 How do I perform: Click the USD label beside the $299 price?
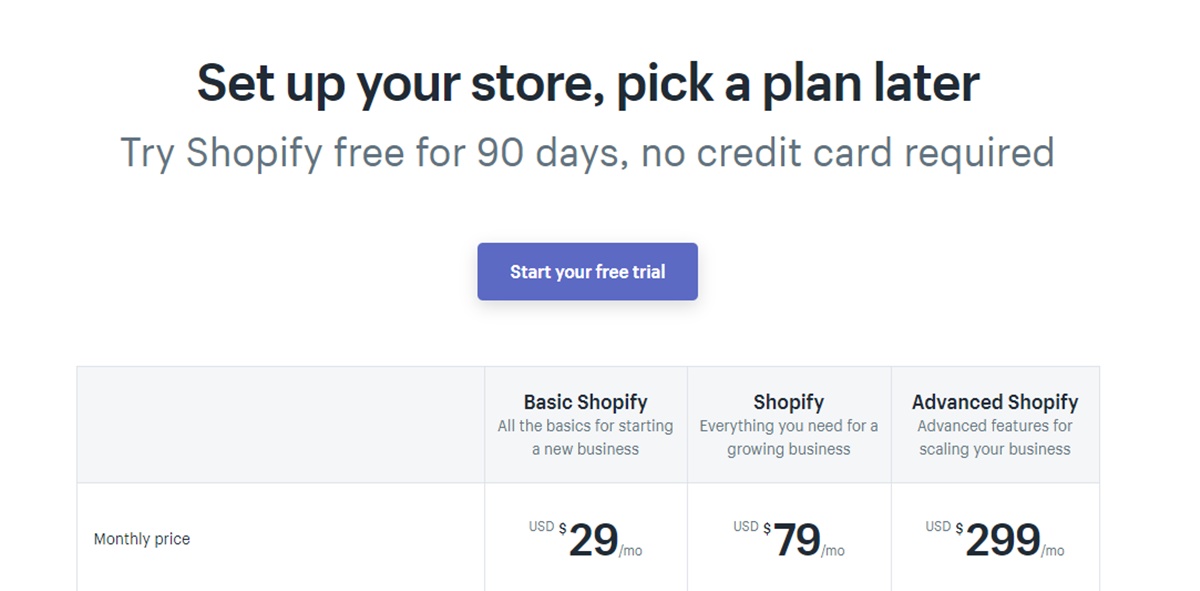pos(937,526)
